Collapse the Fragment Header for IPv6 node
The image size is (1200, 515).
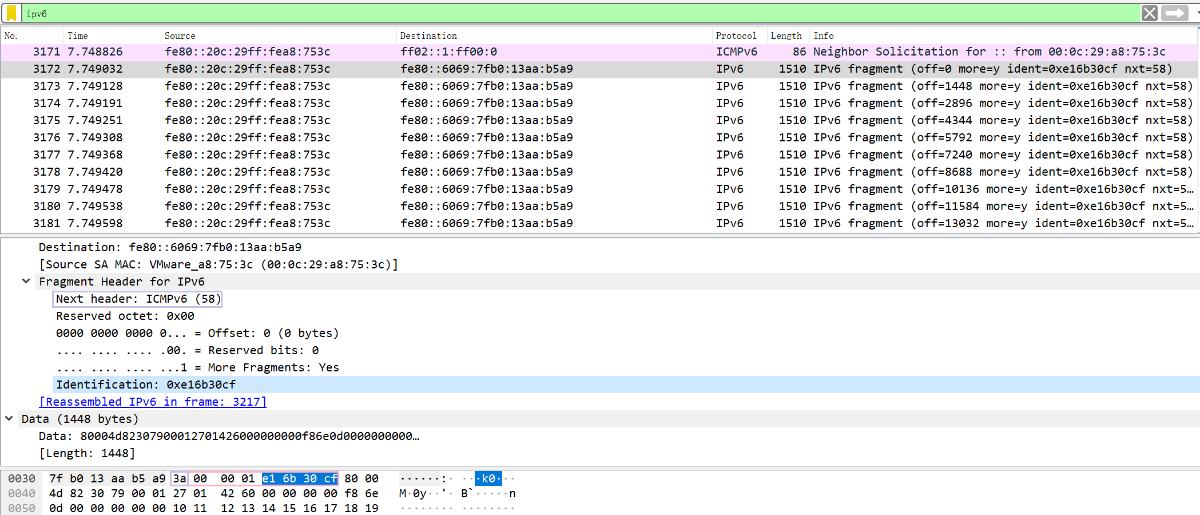(26, 282)
